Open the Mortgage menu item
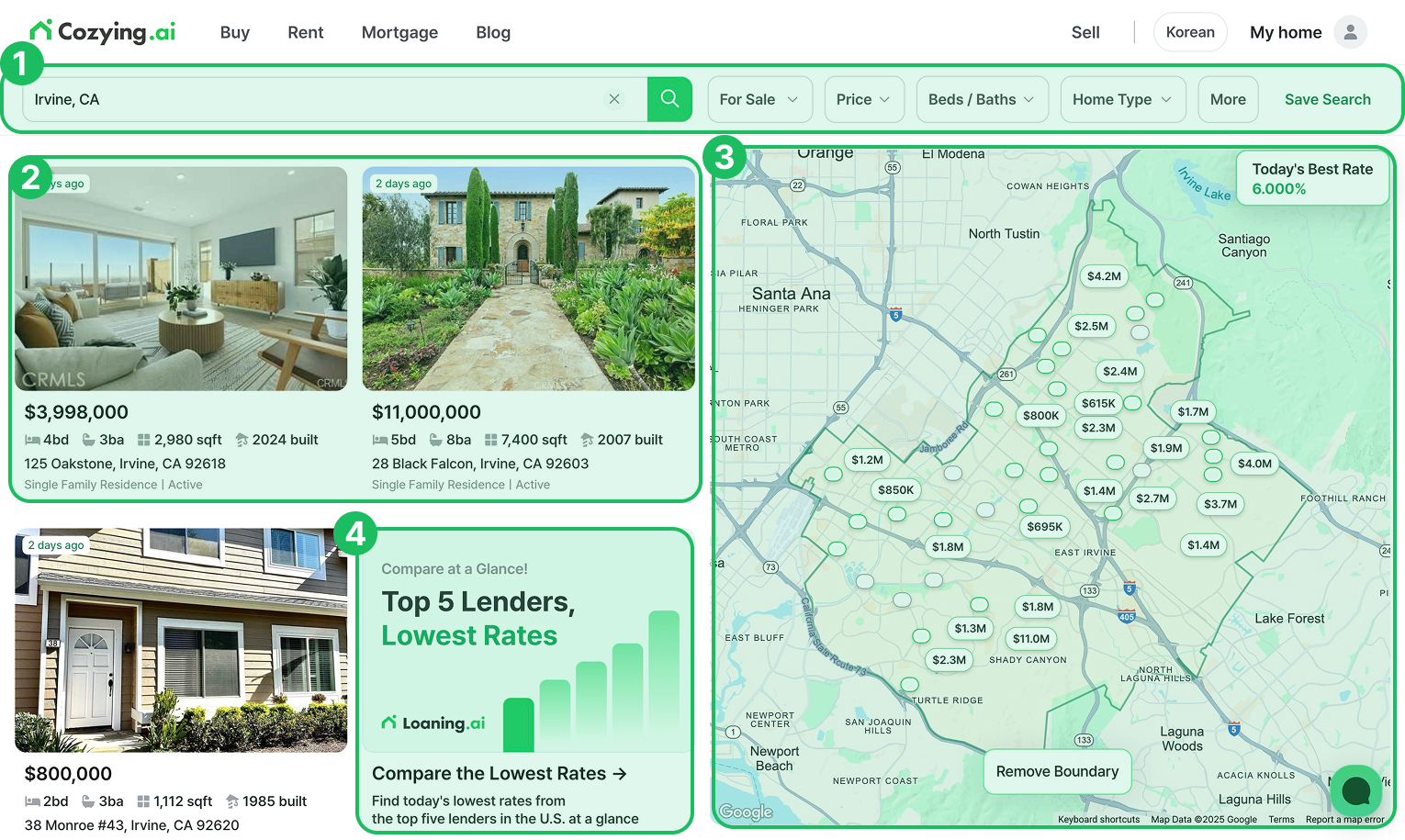 (399, 32)
